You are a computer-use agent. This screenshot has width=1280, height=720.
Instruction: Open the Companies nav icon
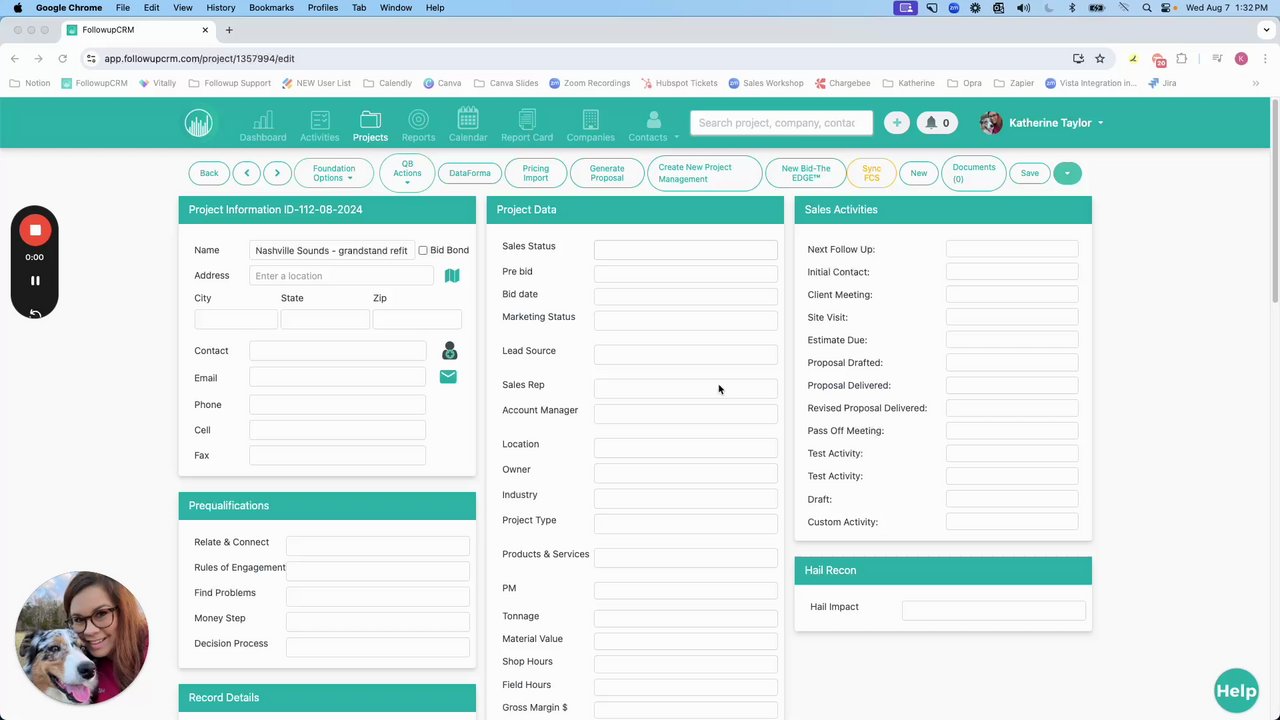click(x=590, y=125)
